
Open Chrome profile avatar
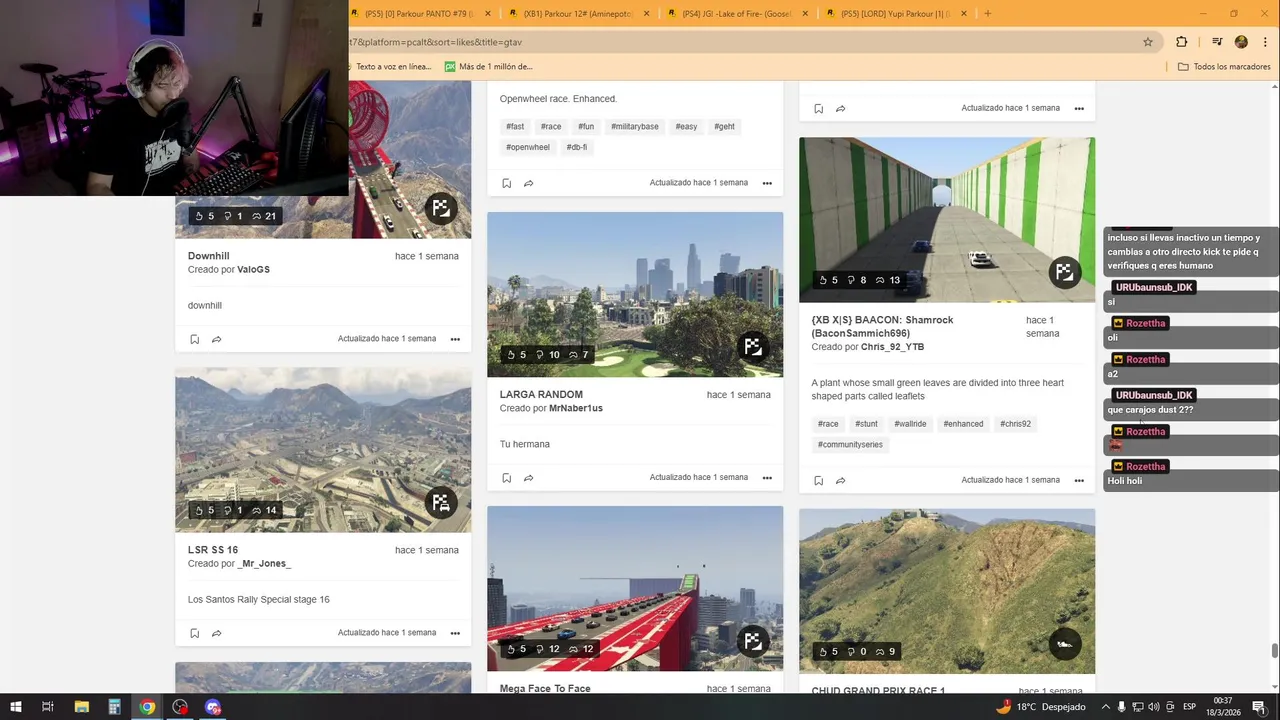1241,42
